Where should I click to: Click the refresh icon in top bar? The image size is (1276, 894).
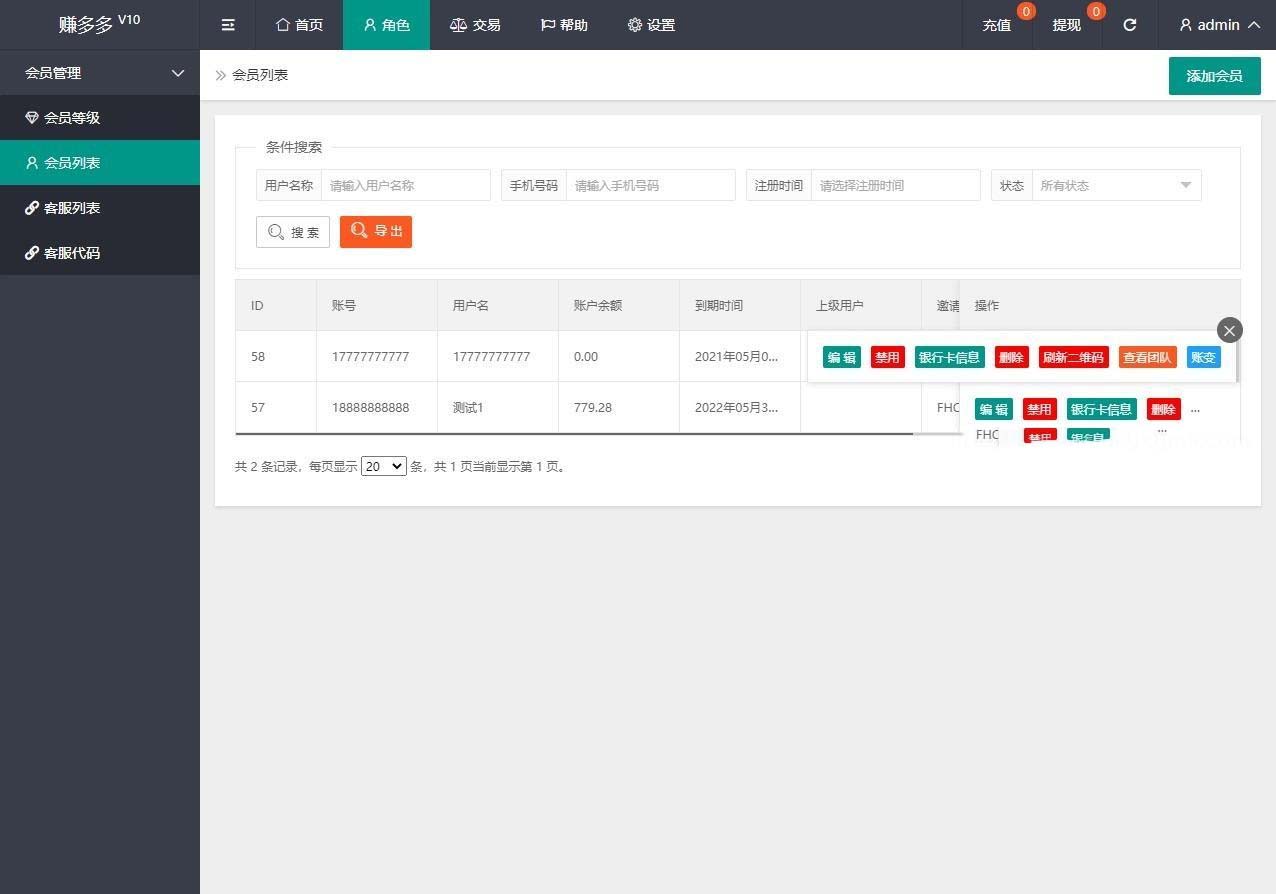1129,25
